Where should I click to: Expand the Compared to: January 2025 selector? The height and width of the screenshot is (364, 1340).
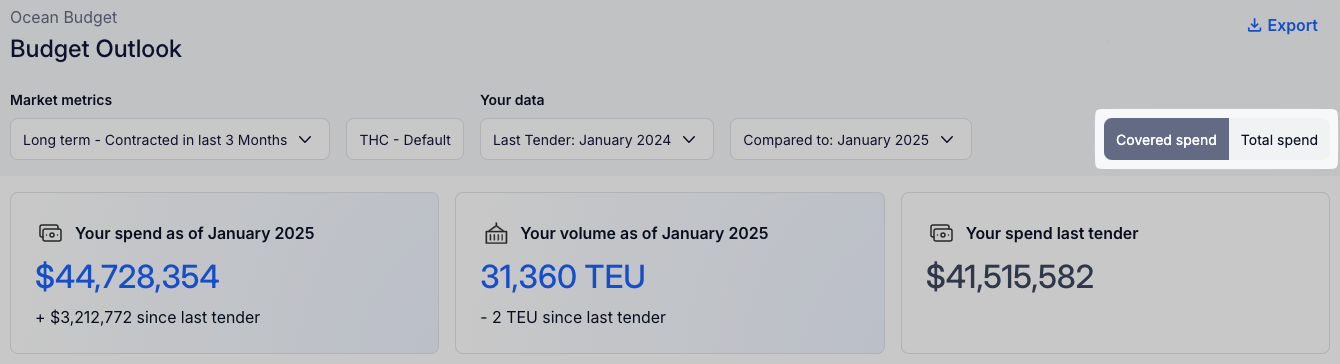(x=851, y=139)
